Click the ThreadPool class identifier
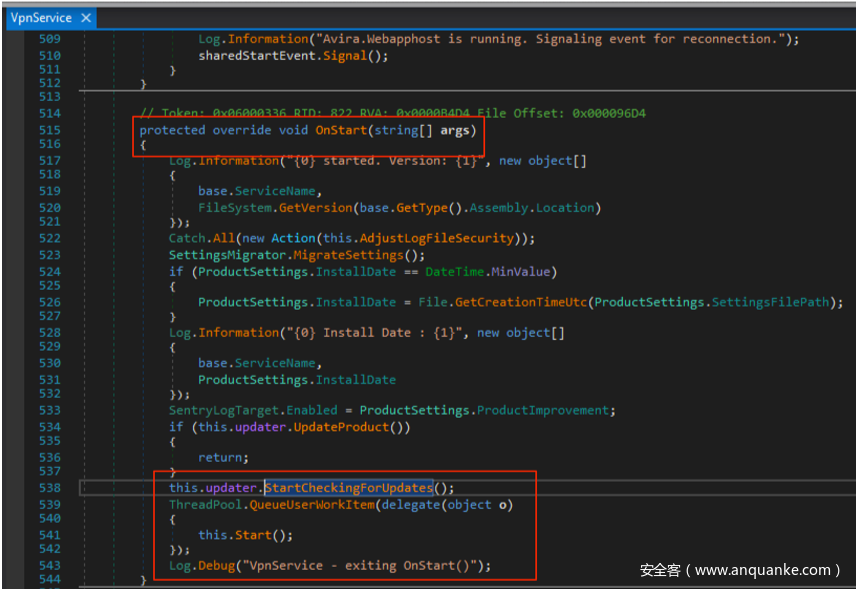 [201, 505]
